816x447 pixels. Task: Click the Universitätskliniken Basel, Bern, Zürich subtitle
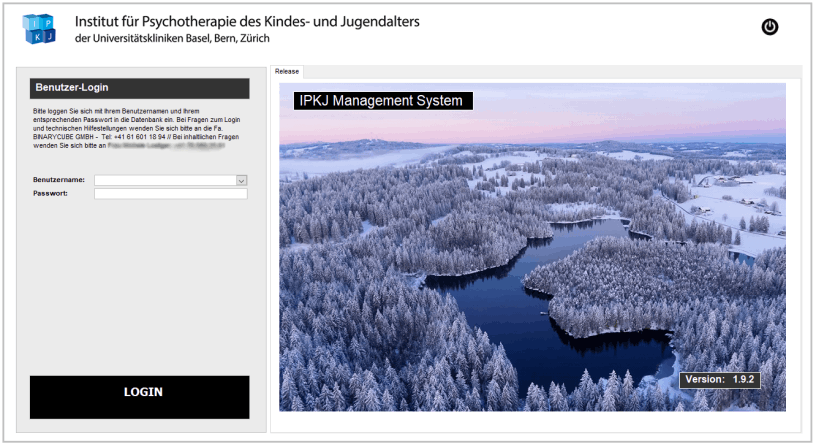click(x=172, y=39)
